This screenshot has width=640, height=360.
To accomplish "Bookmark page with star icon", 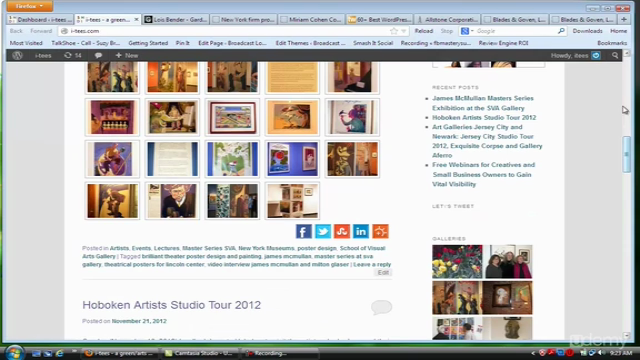I will 393,31.
